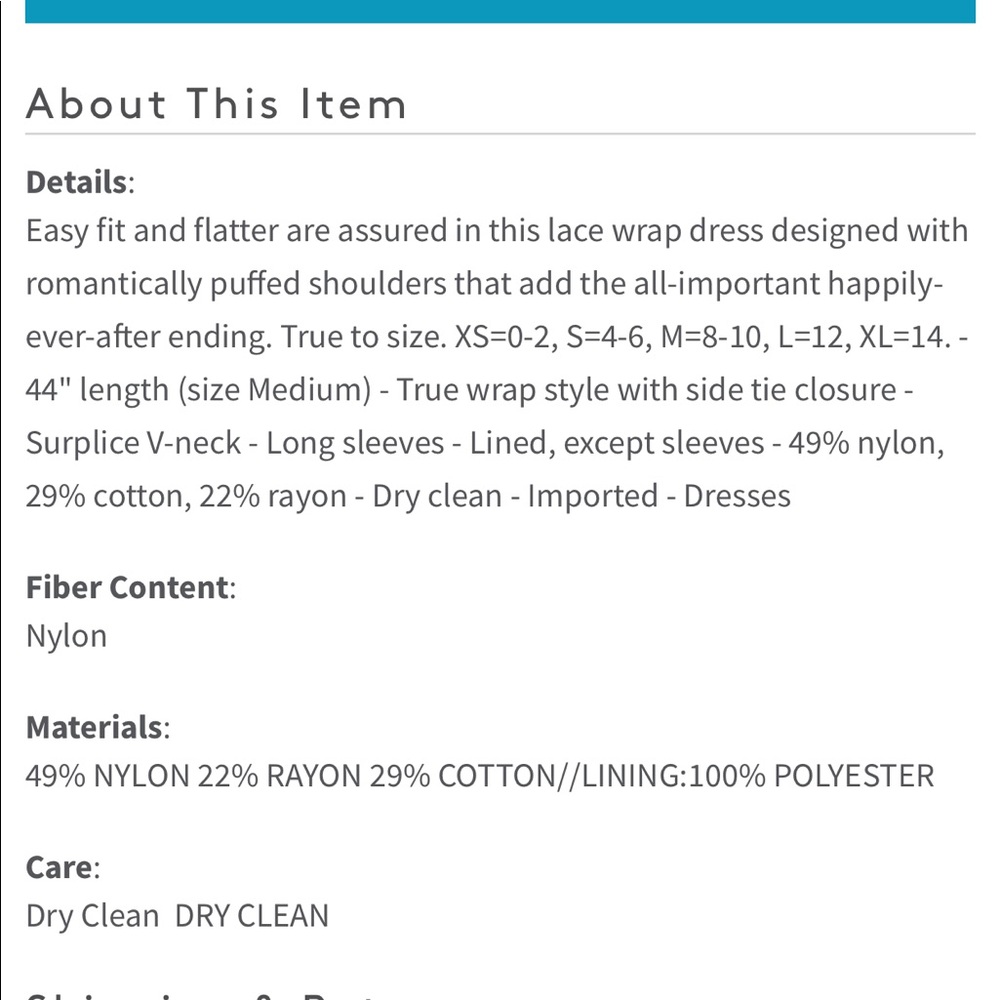Select the 100% POLYESTER lining text
Viewport: 1000px width, 1000px height.
click(811, 776)
